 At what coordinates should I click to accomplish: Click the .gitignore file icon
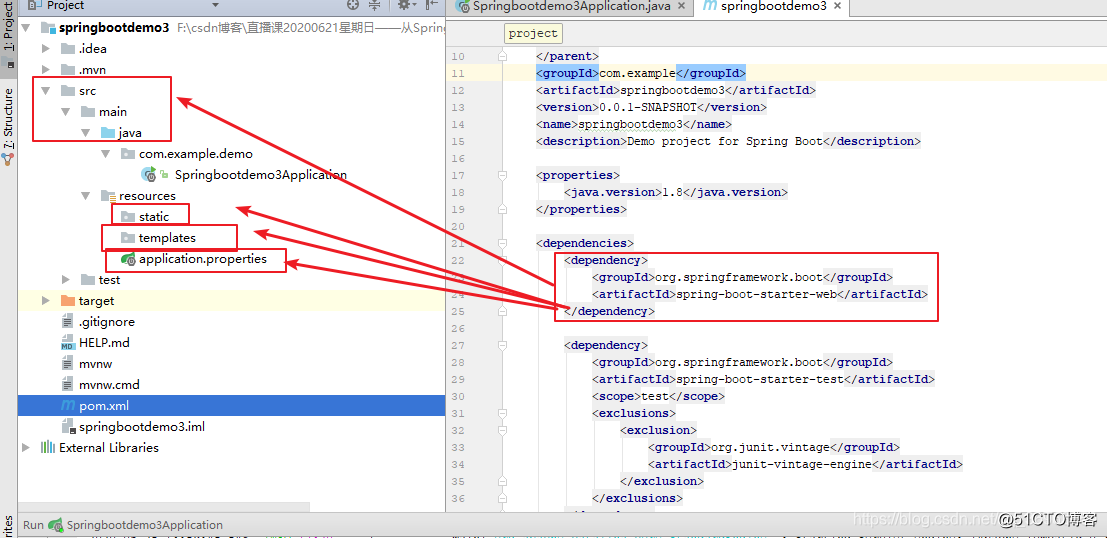click(68, 322)
